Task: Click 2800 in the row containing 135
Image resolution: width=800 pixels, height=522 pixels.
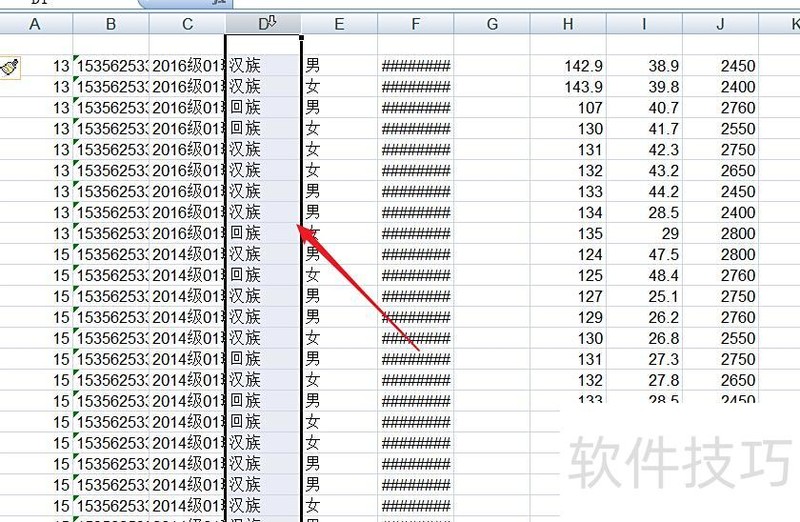Action: click(720, 233)
